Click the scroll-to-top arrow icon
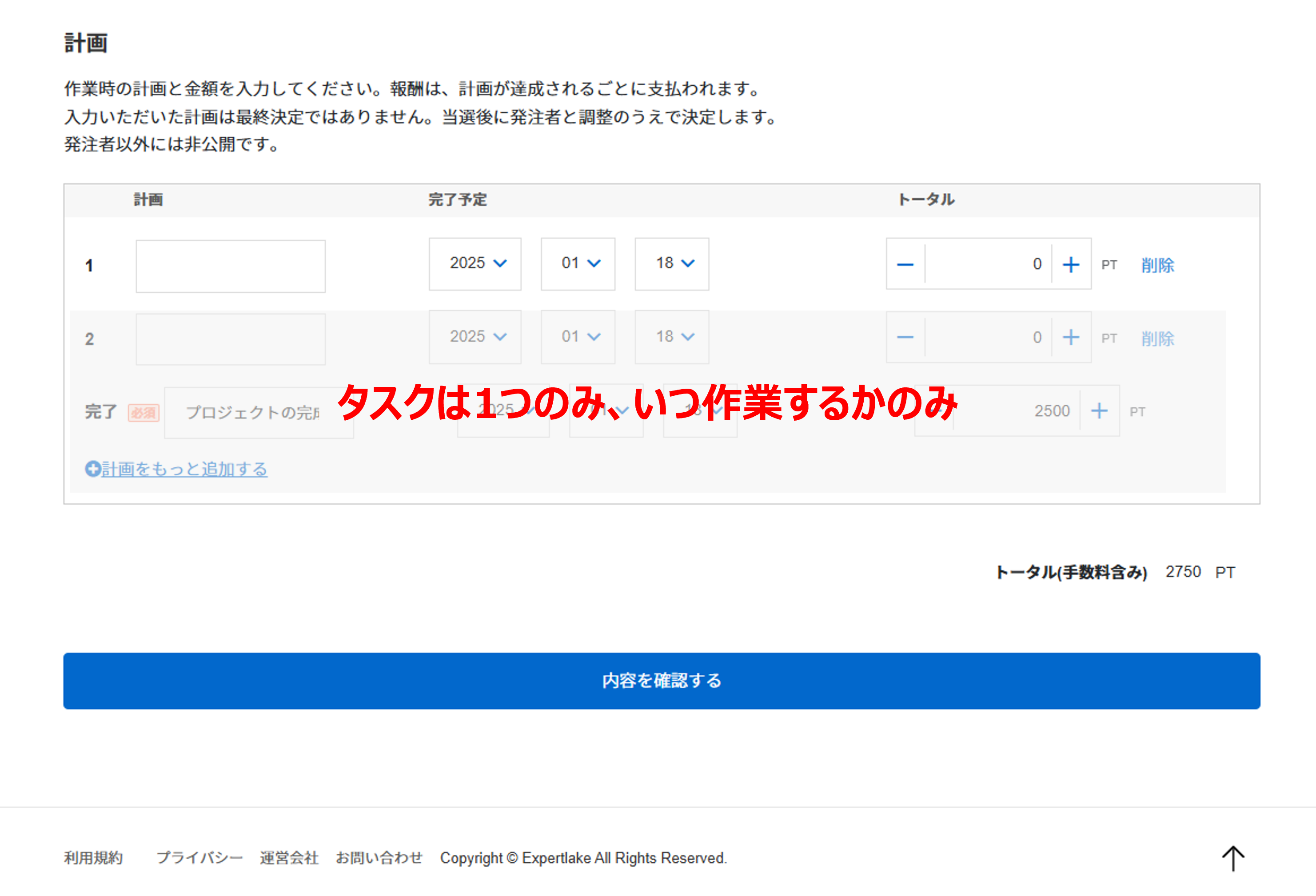This screenshot has width=1316, height=896. (x=1233, y=858)
